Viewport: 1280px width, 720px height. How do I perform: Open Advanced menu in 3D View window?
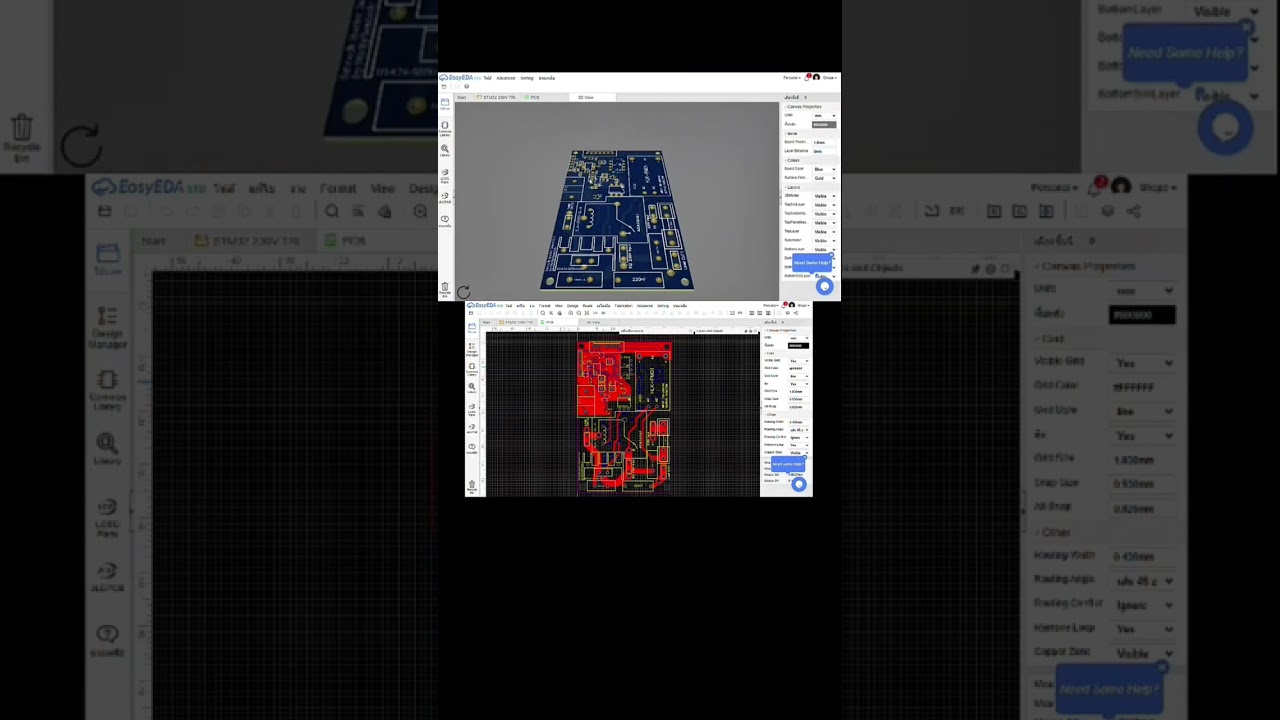(x=506, y=78)
